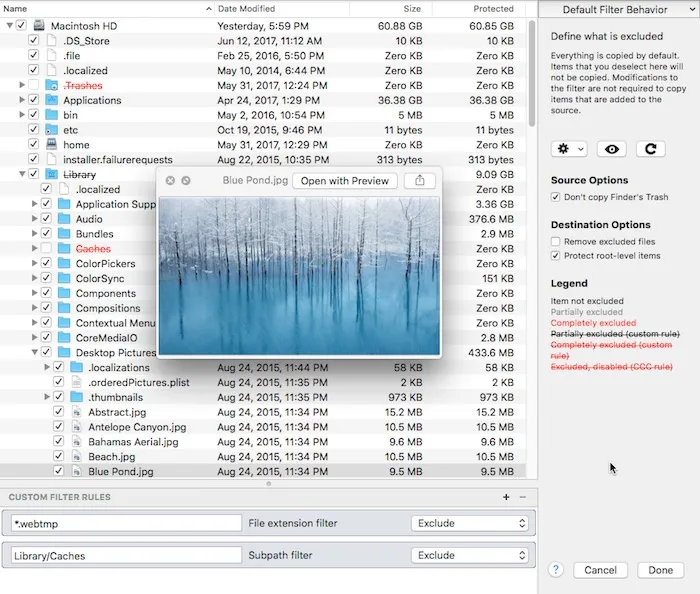Collapse the Desktop Pictures folder
The image size is (700, 594).
point(34,352)
